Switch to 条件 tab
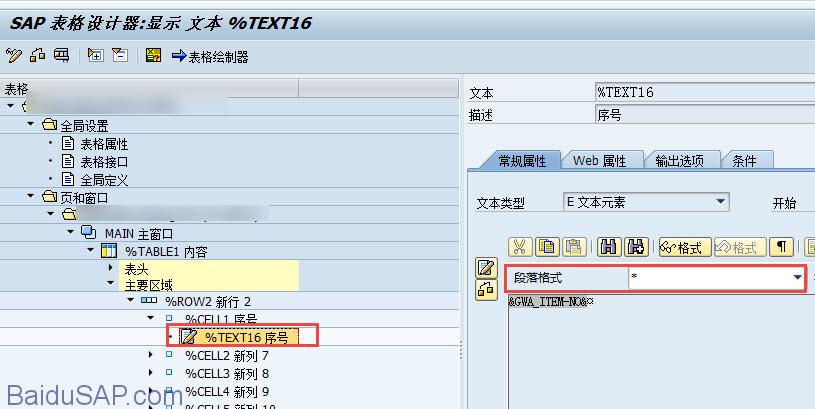This screenshot has width=815, height=409. pos(744,161)
